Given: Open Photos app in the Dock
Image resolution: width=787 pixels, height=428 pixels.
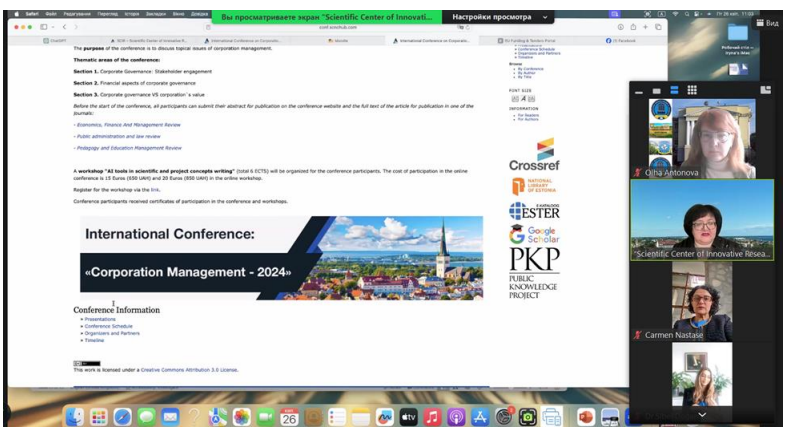Looking at the screenshot, I should [x=241, y=416].
